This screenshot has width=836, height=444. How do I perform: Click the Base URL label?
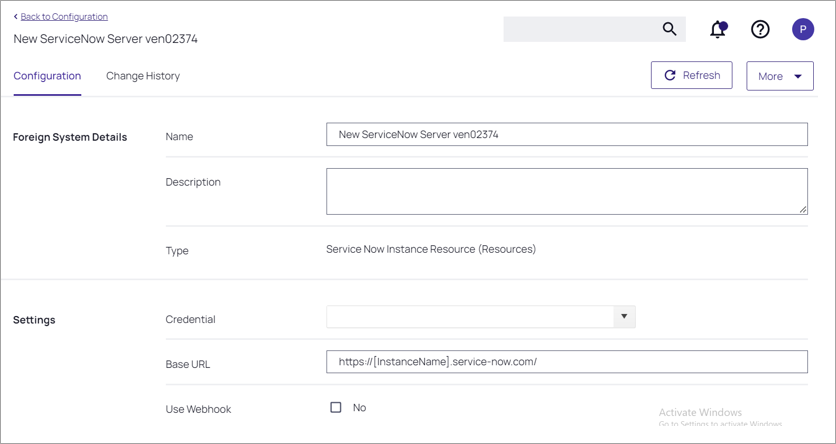[x=188, y=365]
